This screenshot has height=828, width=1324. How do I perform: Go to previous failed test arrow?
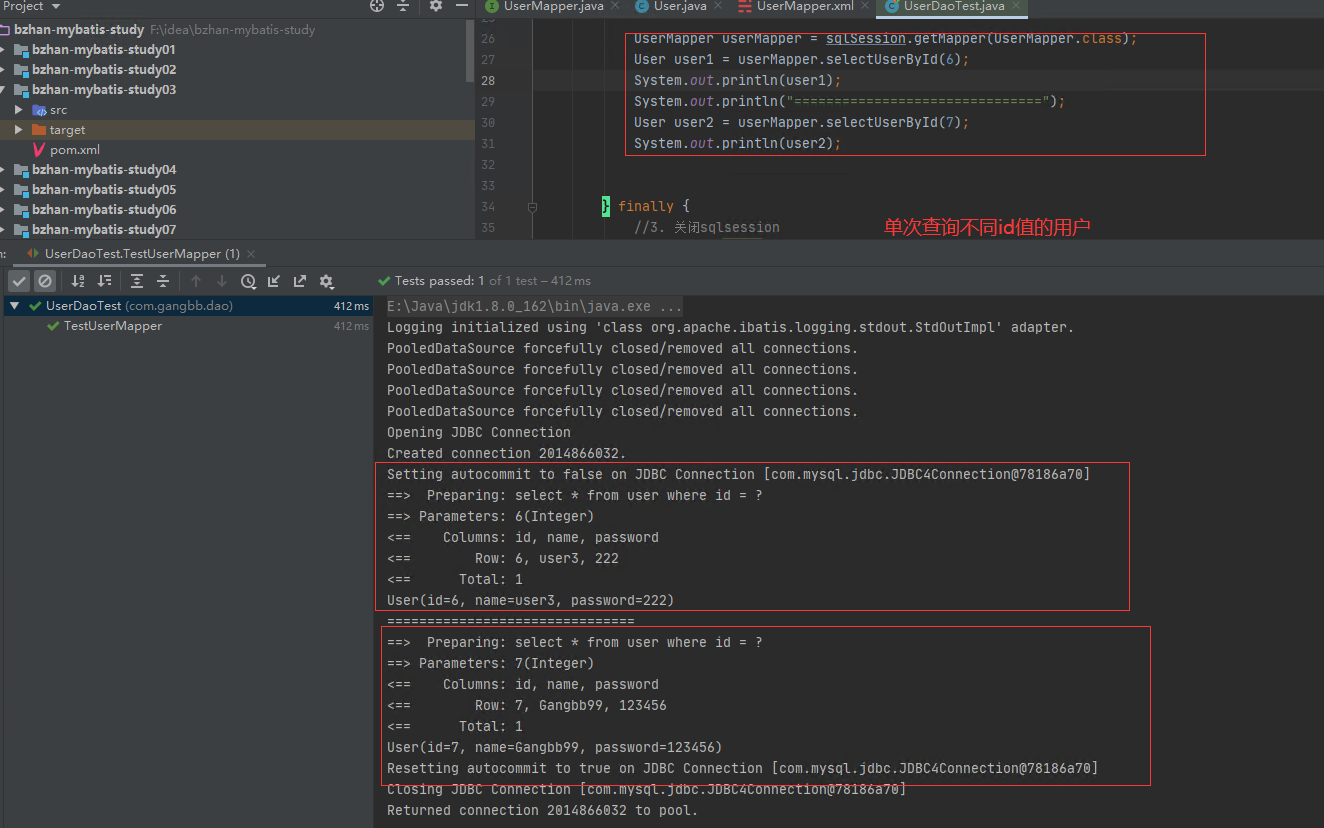pos(196,281)
